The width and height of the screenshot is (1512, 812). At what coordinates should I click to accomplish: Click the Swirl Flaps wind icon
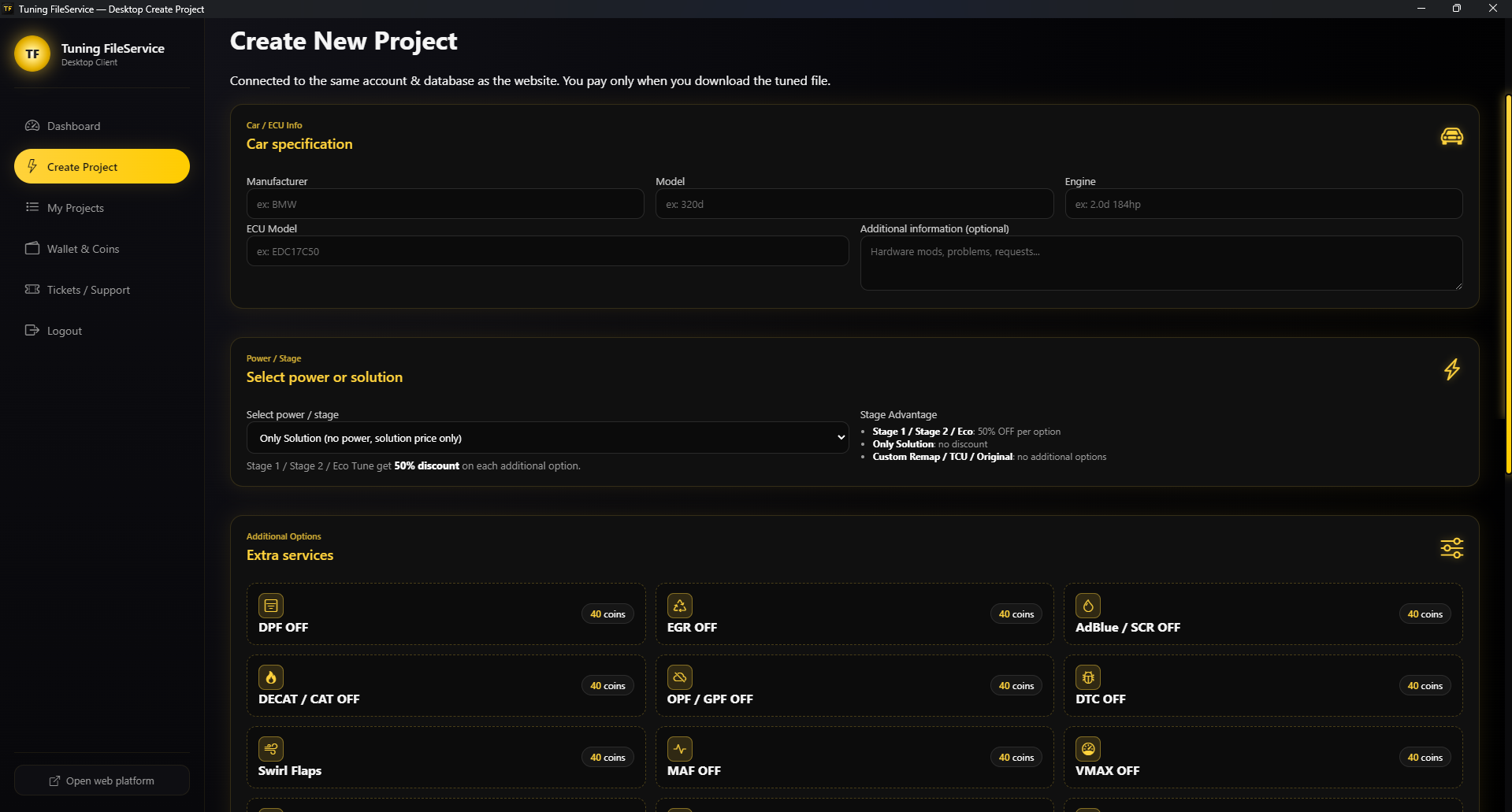271,749
